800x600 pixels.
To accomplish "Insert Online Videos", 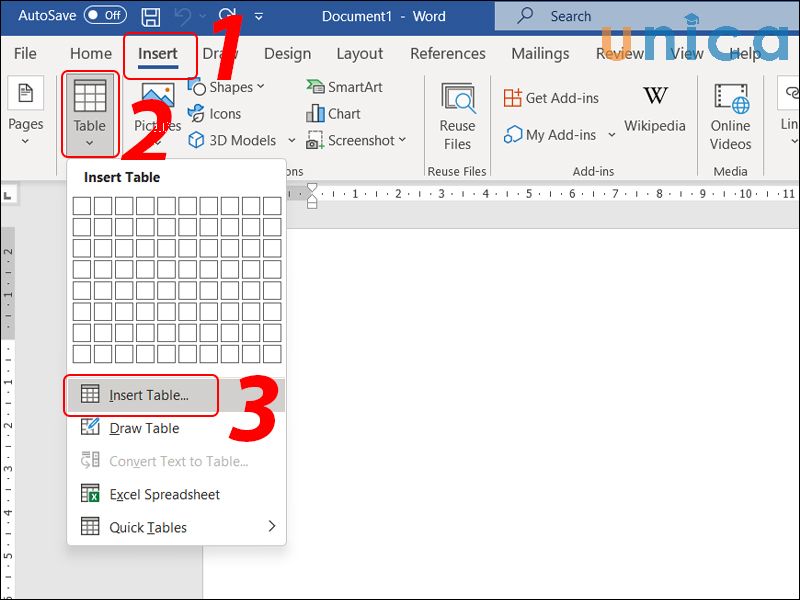I will coord(730,116).
